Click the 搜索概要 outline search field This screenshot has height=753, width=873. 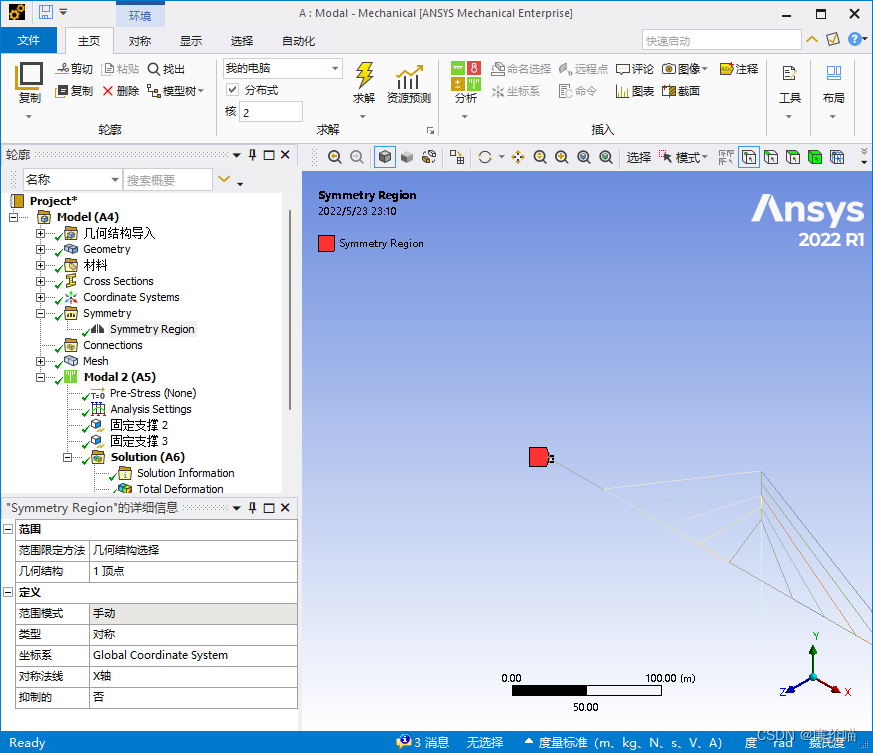pos(168,179)
